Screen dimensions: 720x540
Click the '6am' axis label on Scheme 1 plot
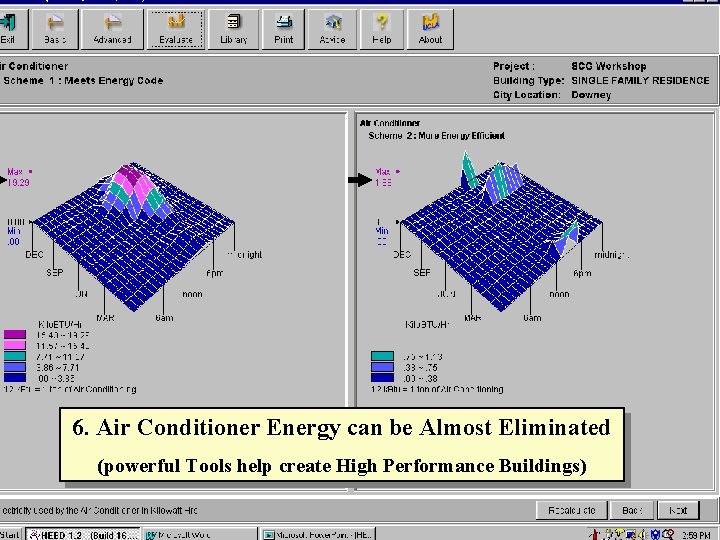(164, 318)
